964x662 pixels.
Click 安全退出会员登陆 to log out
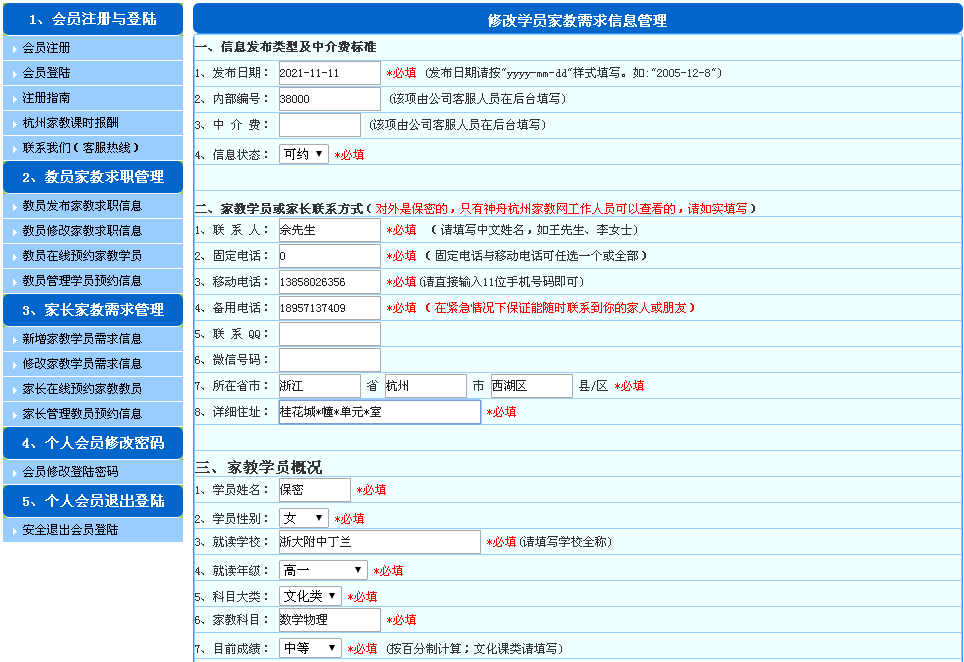coord(70,530)
